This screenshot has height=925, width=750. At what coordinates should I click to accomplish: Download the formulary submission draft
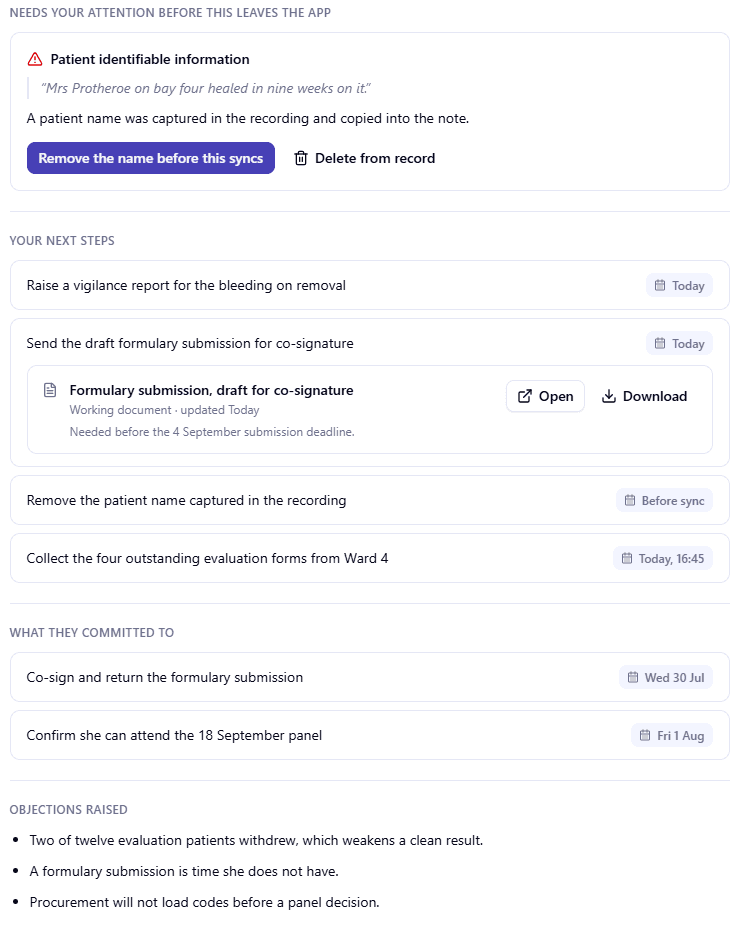tap(644, 396)
